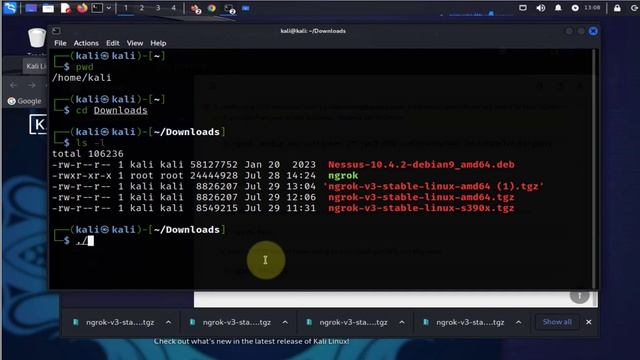Switch to workspace 2
Viewport: 640px width, 360px height.
142,8
